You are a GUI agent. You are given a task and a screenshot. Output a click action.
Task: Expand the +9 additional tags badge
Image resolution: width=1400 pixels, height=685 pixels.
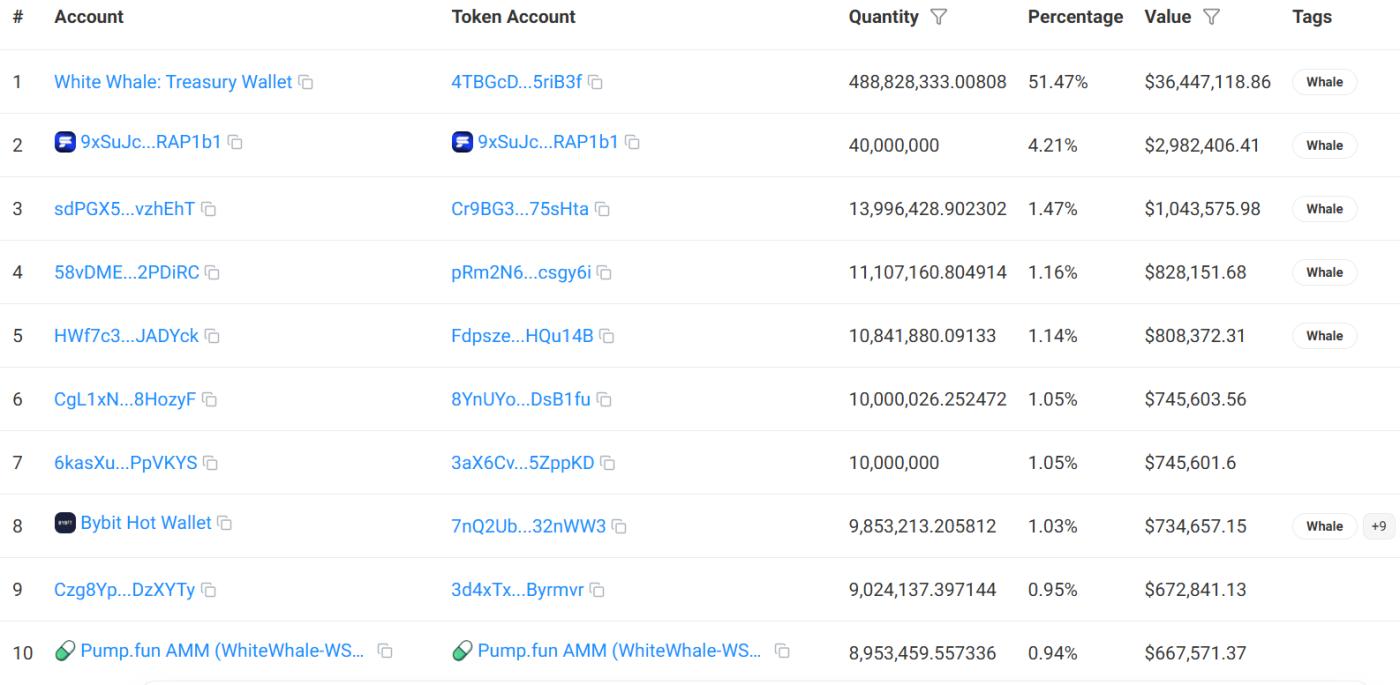click(x=1378, y=526)
